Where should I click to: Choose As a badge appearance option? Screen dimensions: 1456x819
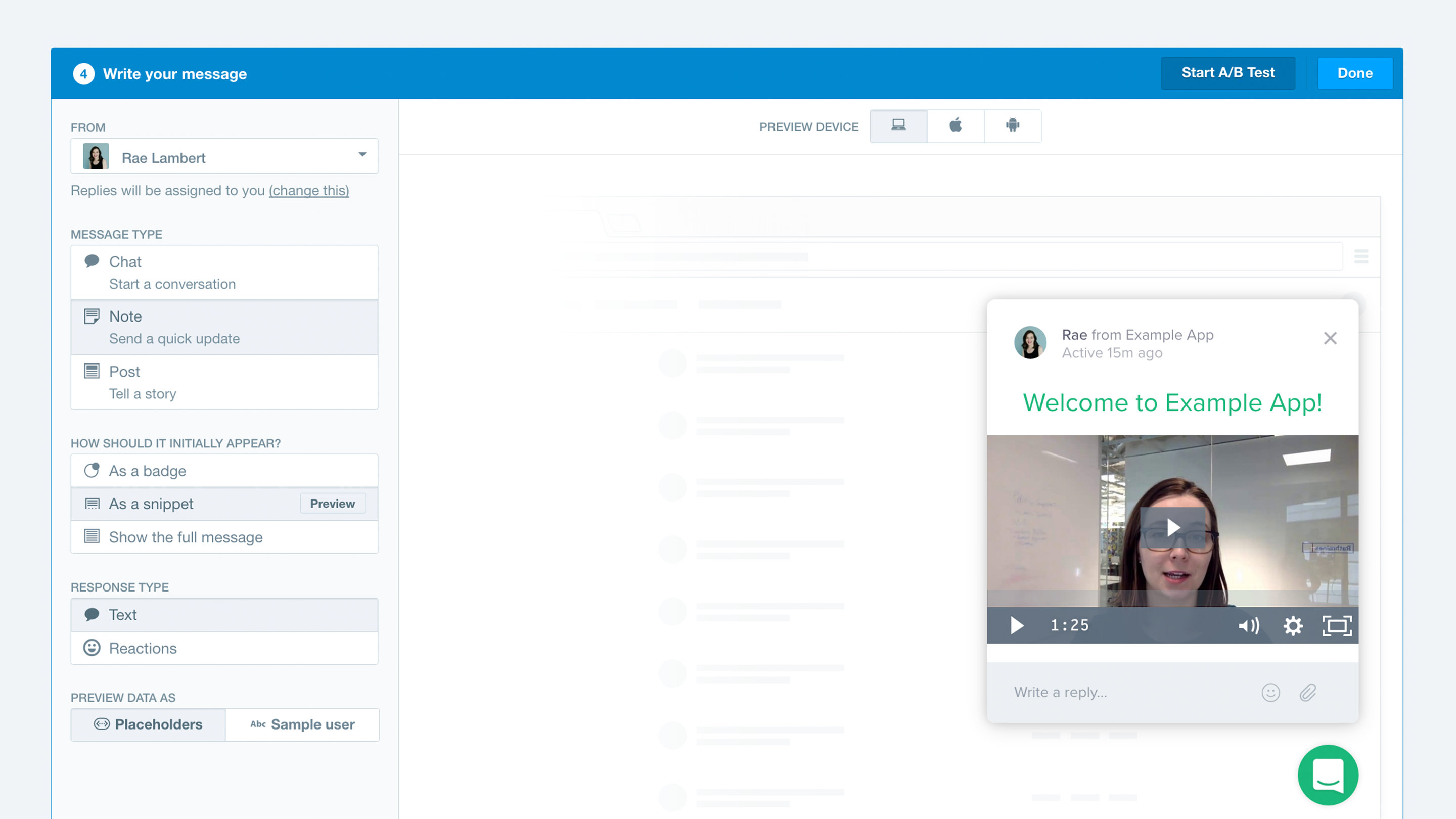(224, 471)
